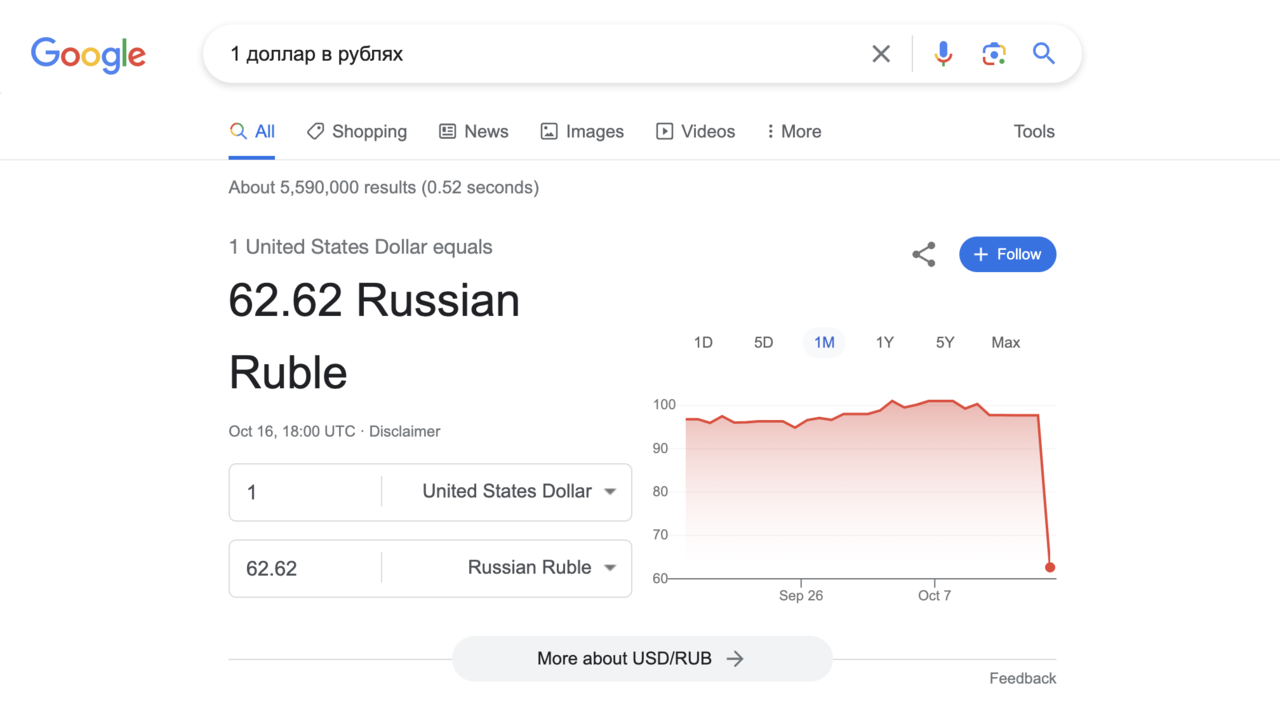Switch to the News tab
The width and height of the screenshot is (1280, 720).
(x=473, y=131)
